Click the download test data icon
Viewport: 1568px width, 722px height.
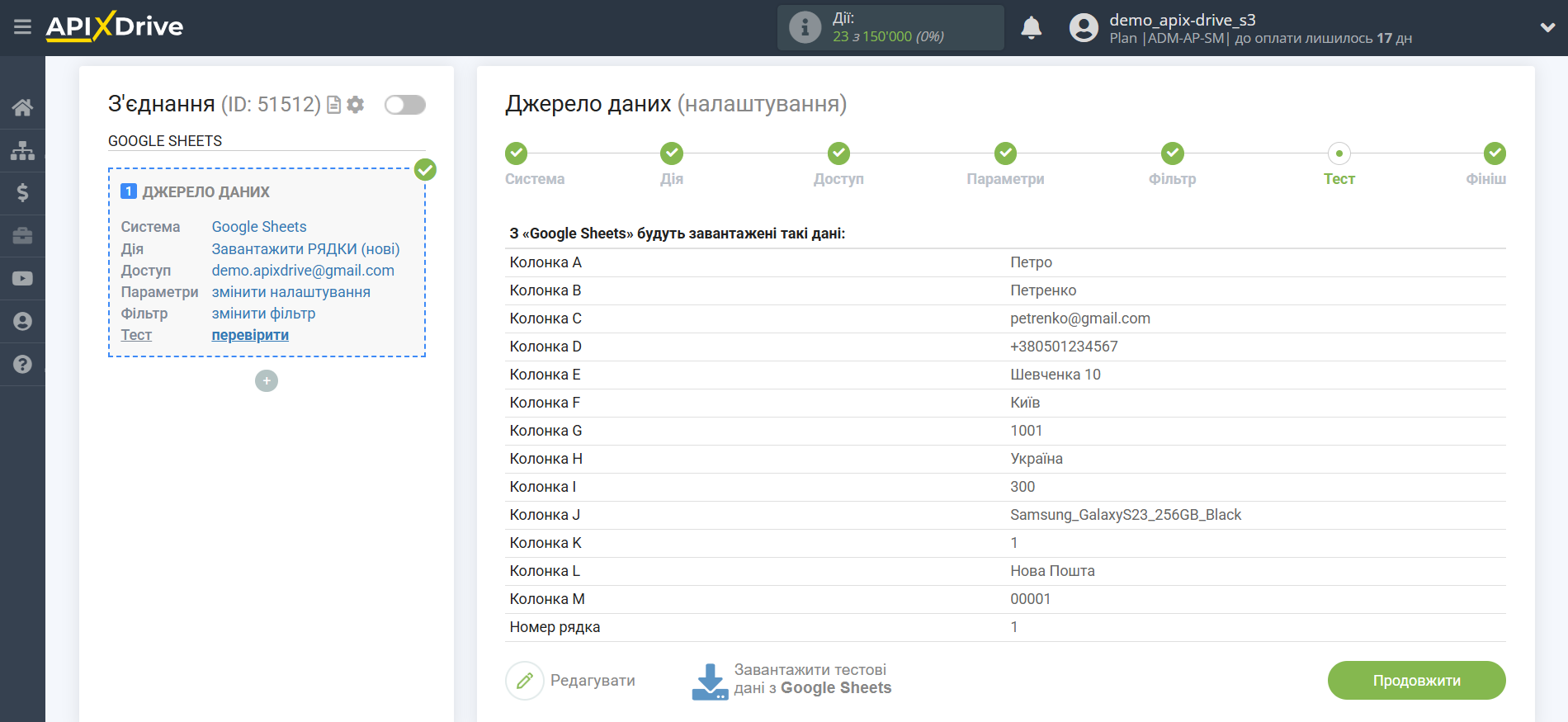point(710,682)
